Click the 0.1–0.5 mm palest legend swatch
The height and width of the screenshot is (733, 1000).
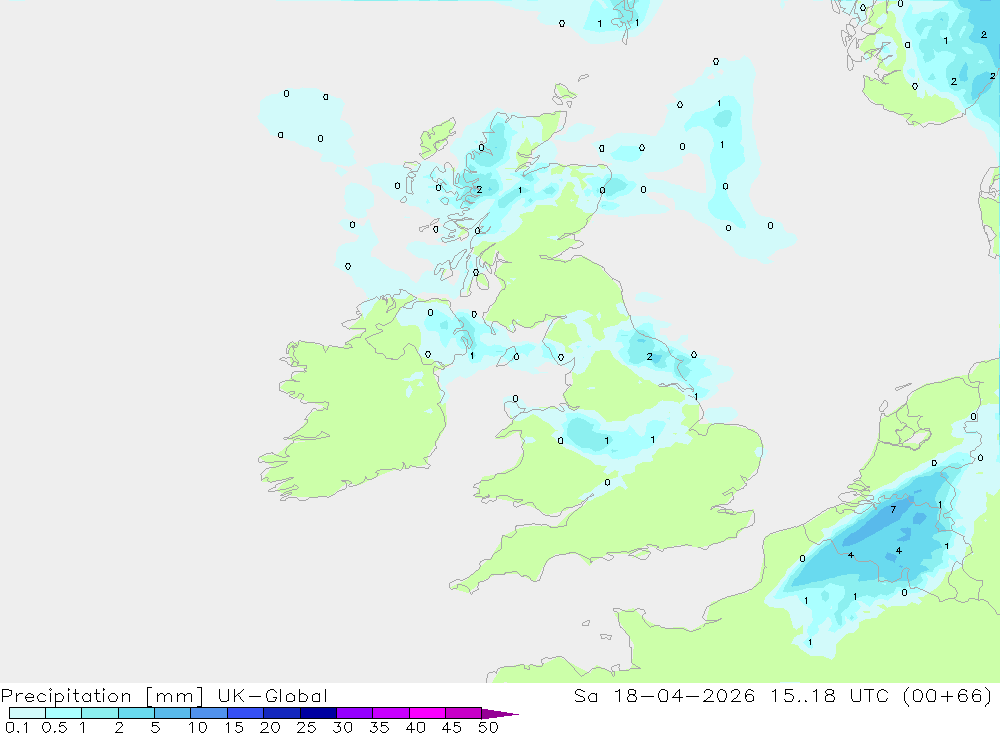[27, 713]
